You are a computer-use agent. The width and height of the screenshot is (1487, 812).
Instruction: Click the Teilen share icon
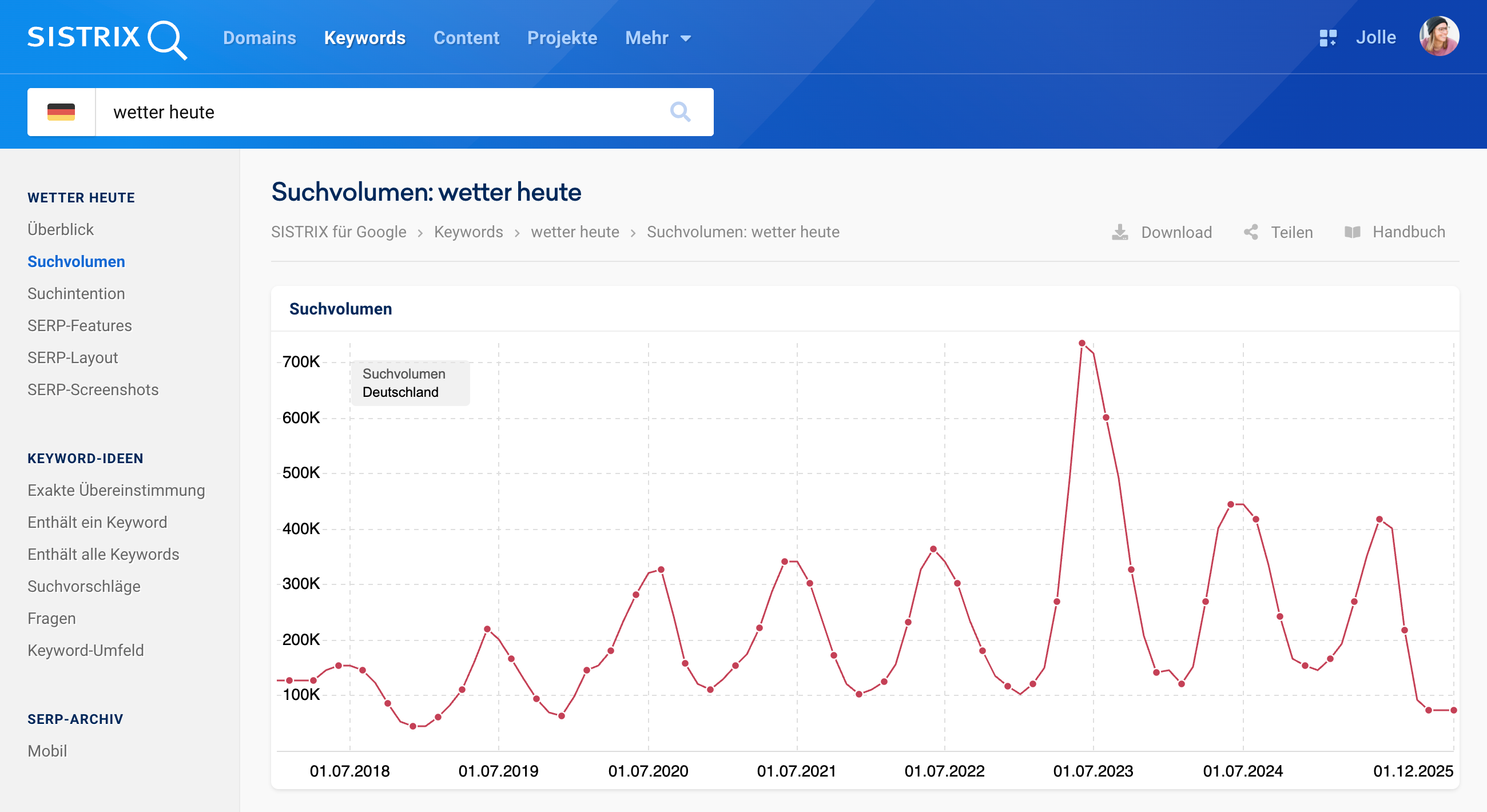pos(1250,232)
